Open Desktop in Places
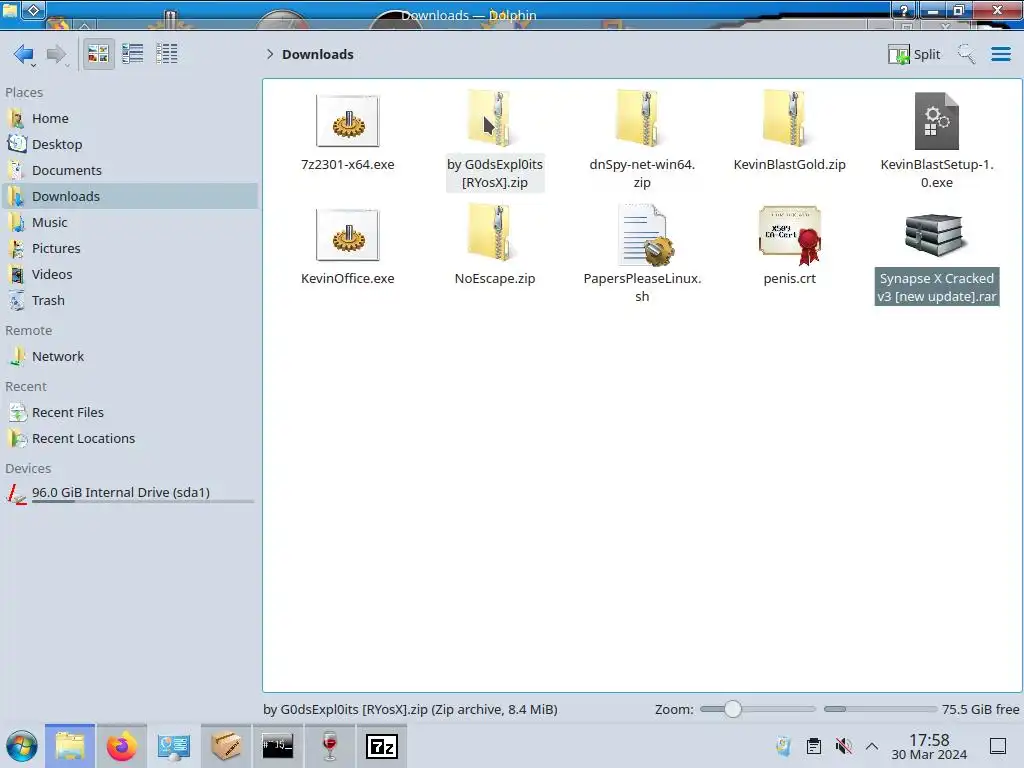The width and height of the screenshot is (1024, 768). [x=130, y=144]
